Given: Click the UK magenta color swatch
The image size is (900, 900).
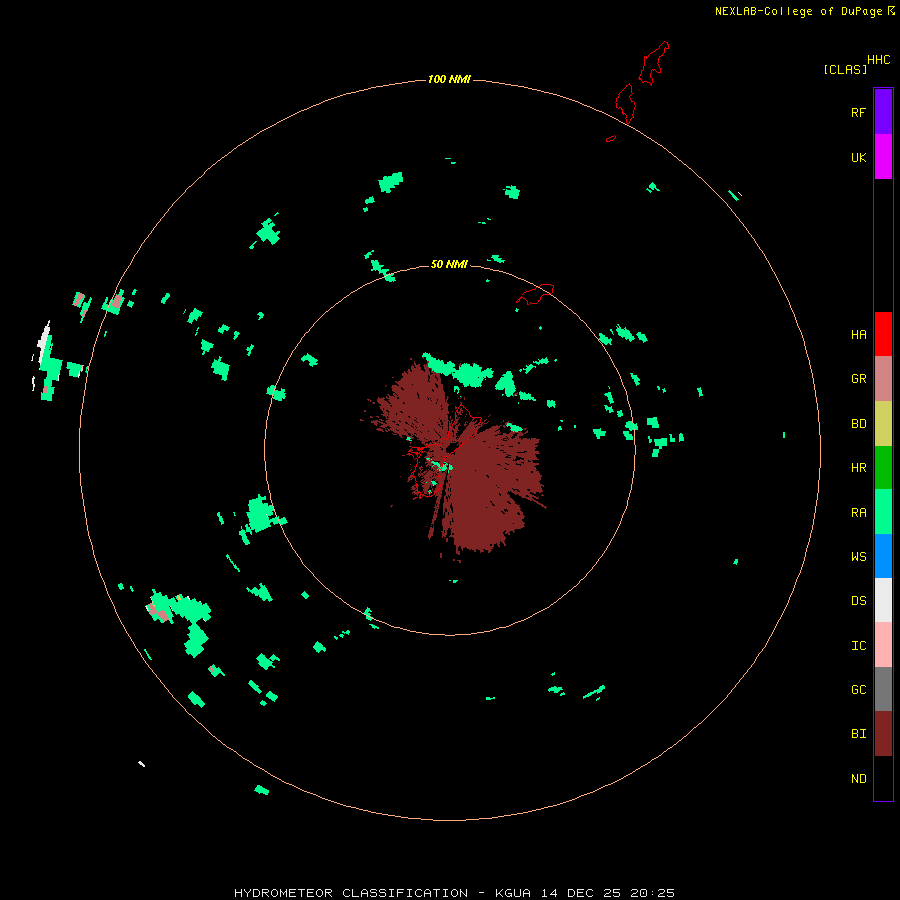Looking at the screenshot, I should pyautogui.click(x=883, y=157).
